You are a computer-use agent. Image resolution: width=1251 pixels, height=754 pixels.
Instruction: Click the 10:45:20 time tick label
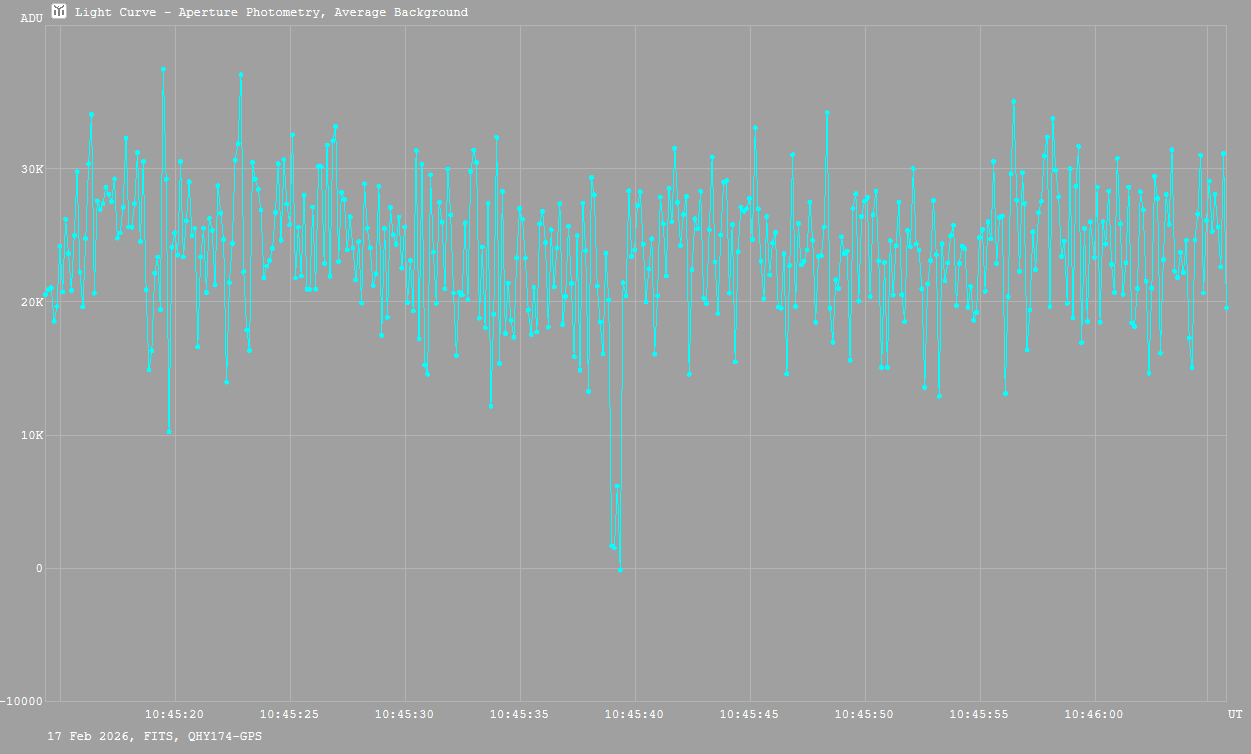click(x=175, y=714)
